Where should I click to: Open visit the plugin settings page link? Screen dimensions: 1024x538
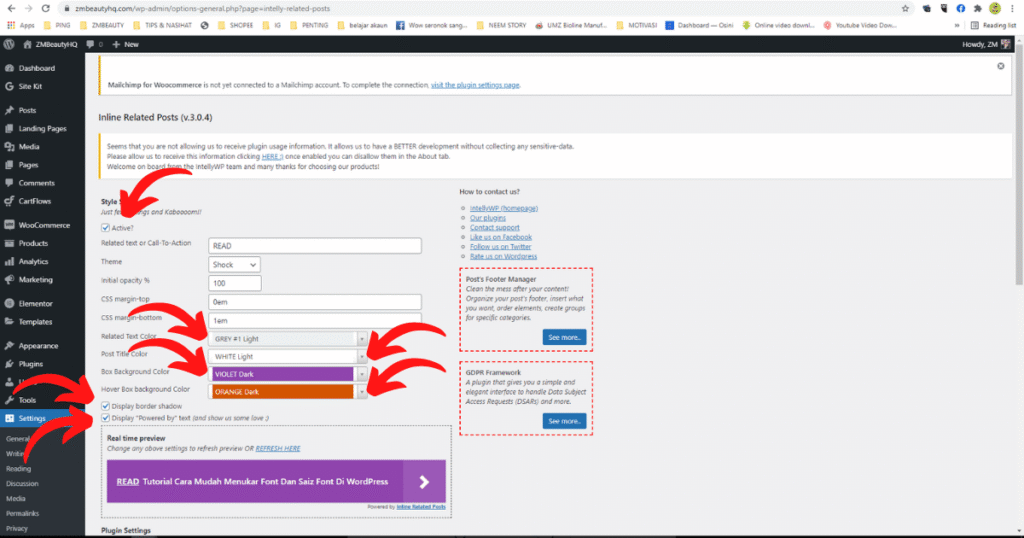[475, 85]
